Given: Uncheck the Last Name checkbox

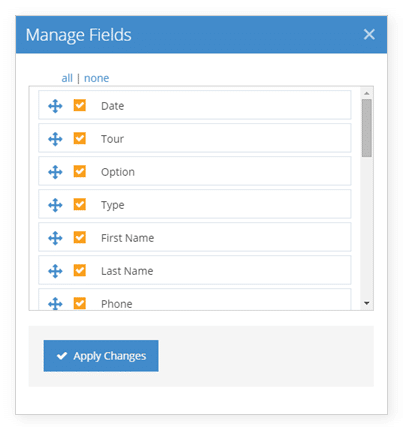Looking at the screenshot, I should pos(80,270).
